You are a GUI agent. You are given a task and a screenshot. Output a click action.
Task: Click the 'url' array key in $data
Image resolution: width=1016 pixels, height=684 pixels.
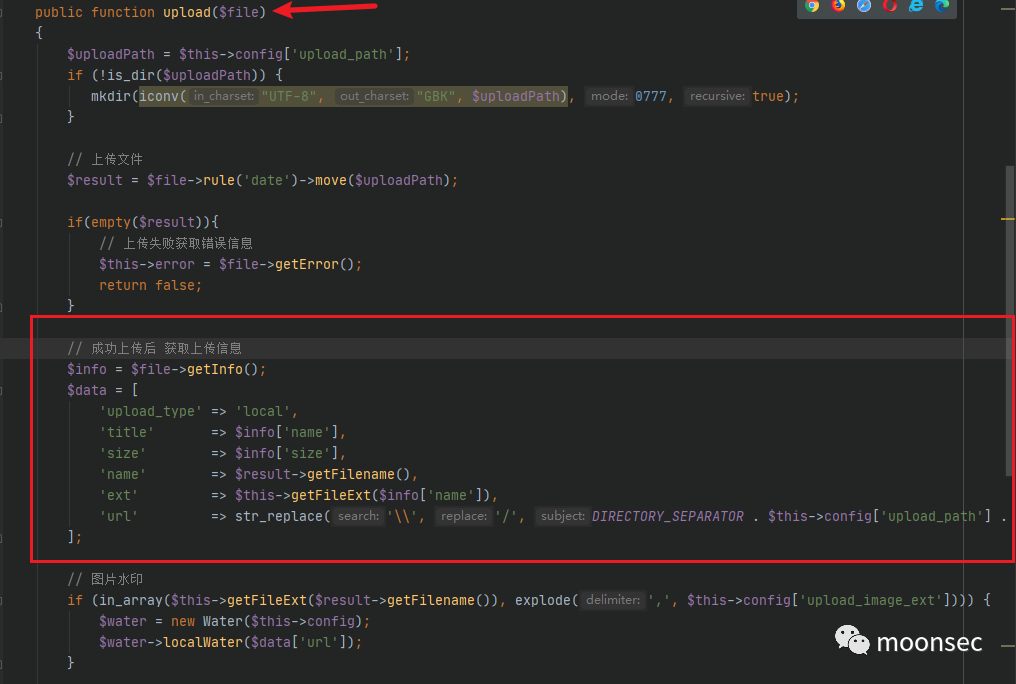click(119, 516)
